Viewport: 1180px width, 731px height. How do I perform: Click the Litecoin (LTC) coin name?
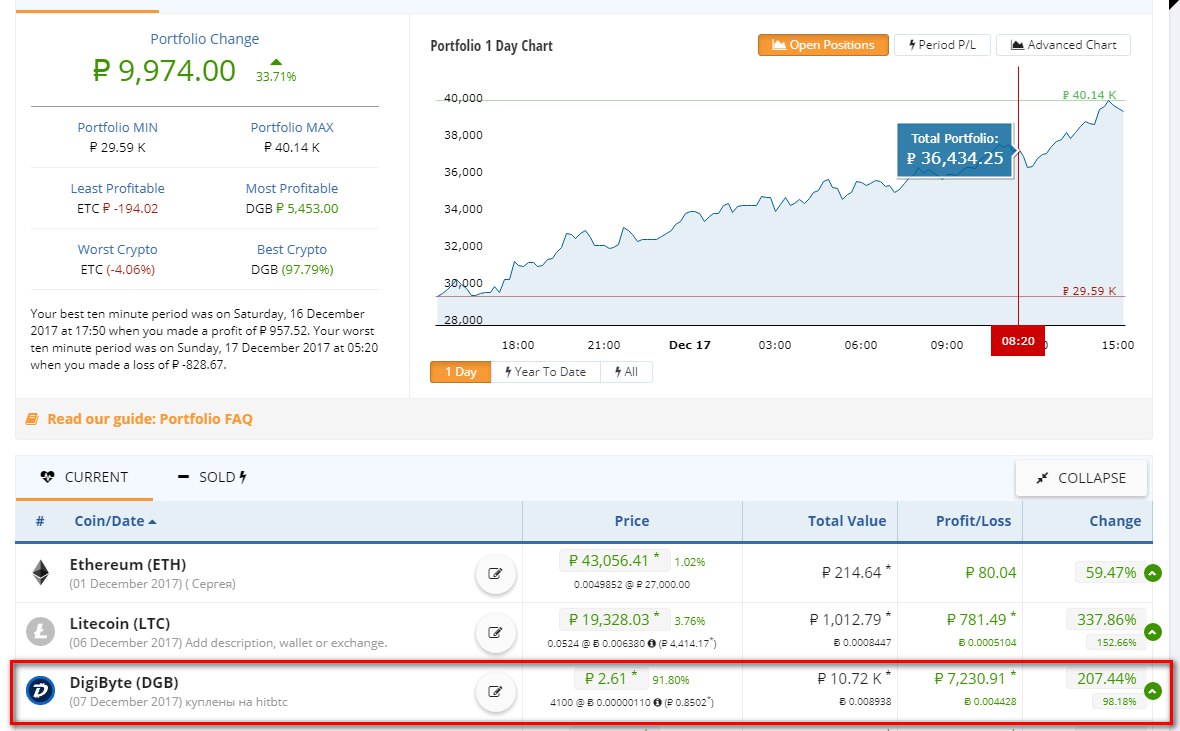(120, 623)
